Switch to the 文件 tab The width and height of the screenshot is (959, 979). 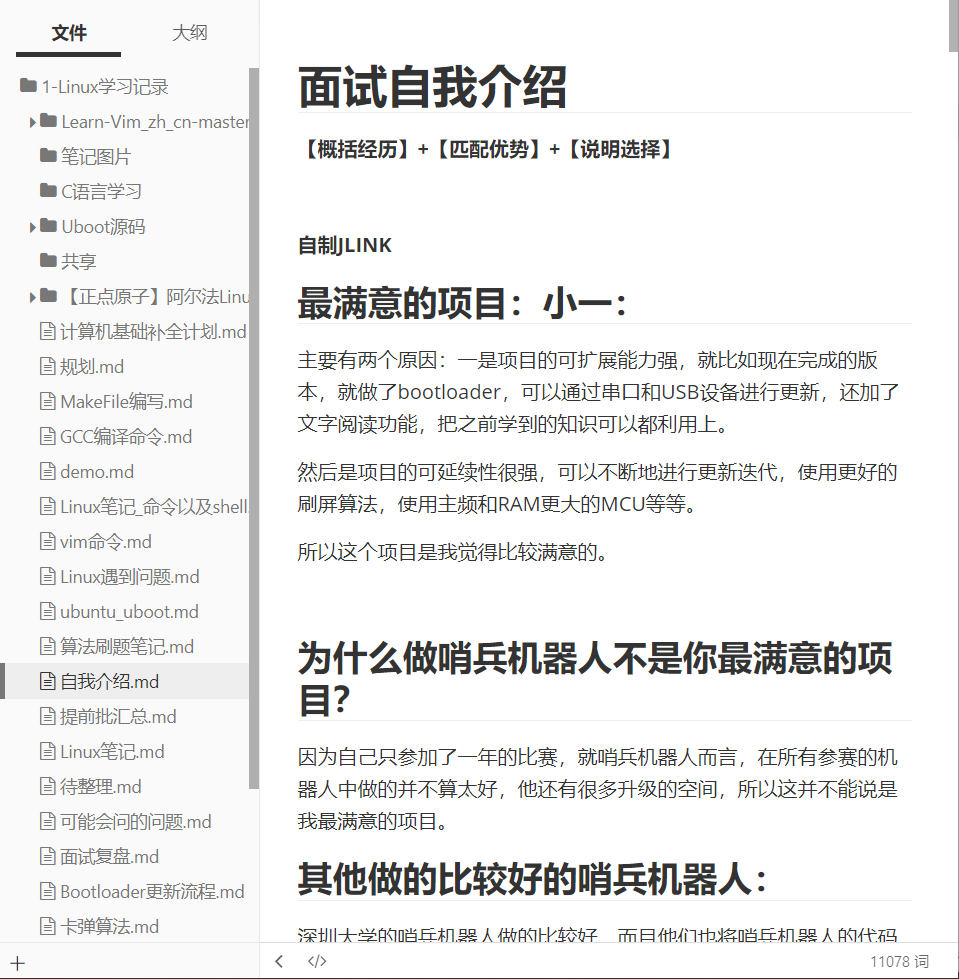click(69, 32)
